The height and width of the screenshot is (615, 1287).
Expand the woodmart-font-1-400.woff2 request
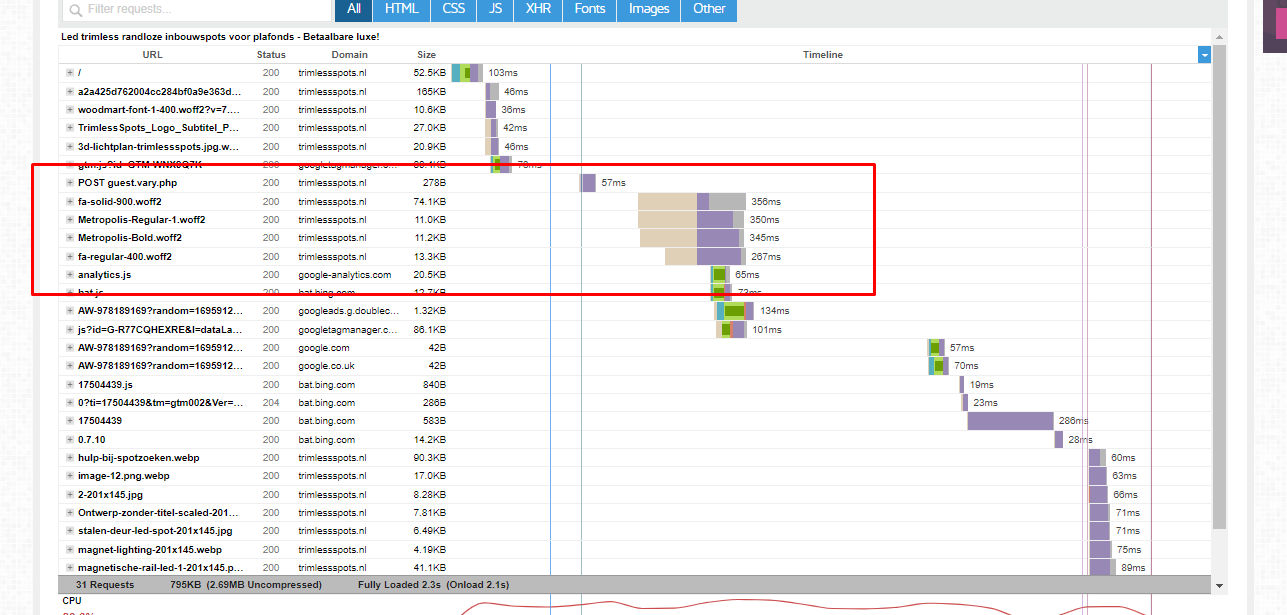click(x=70, y=110)
